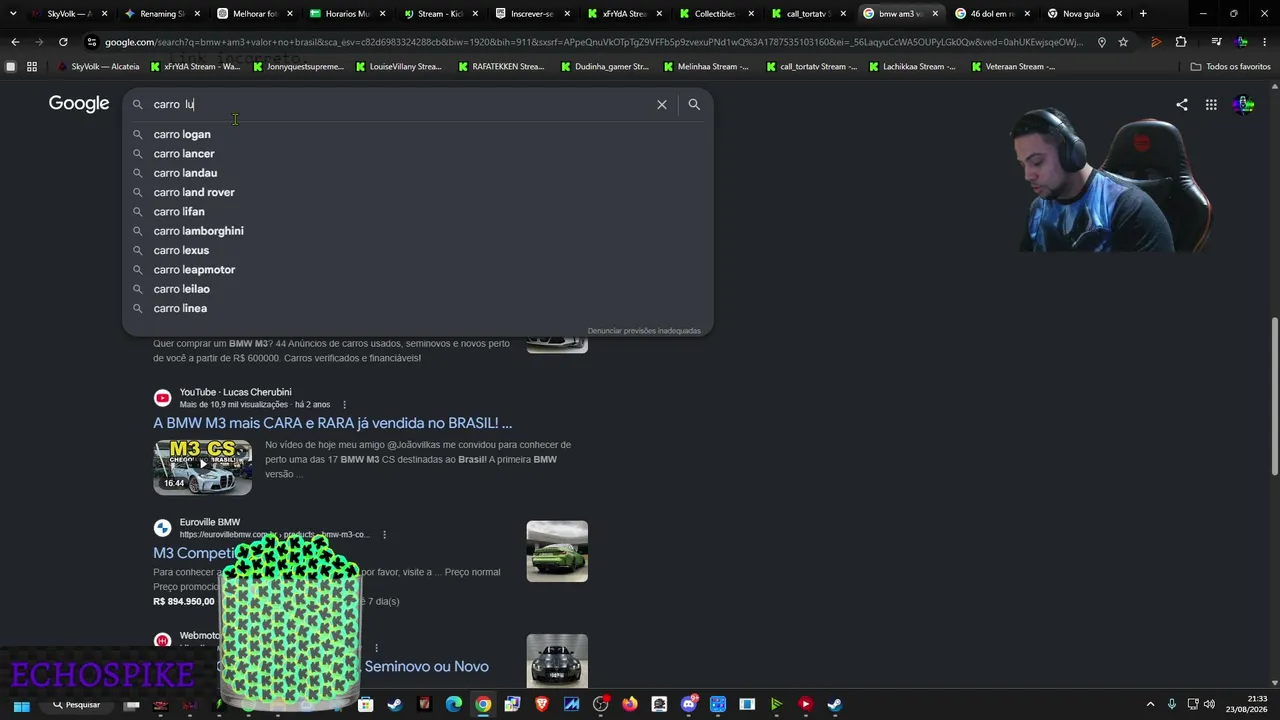Click into the Google search input field
Image resolution: width=1280 pixels, height=720 pixels.
click(x=400, y=104)
